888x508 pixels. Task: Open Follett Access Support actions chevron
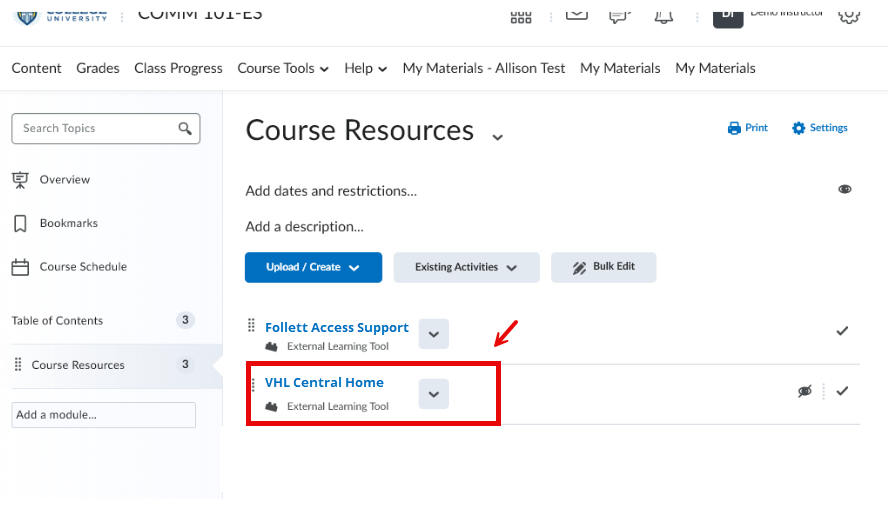[434, 334]
